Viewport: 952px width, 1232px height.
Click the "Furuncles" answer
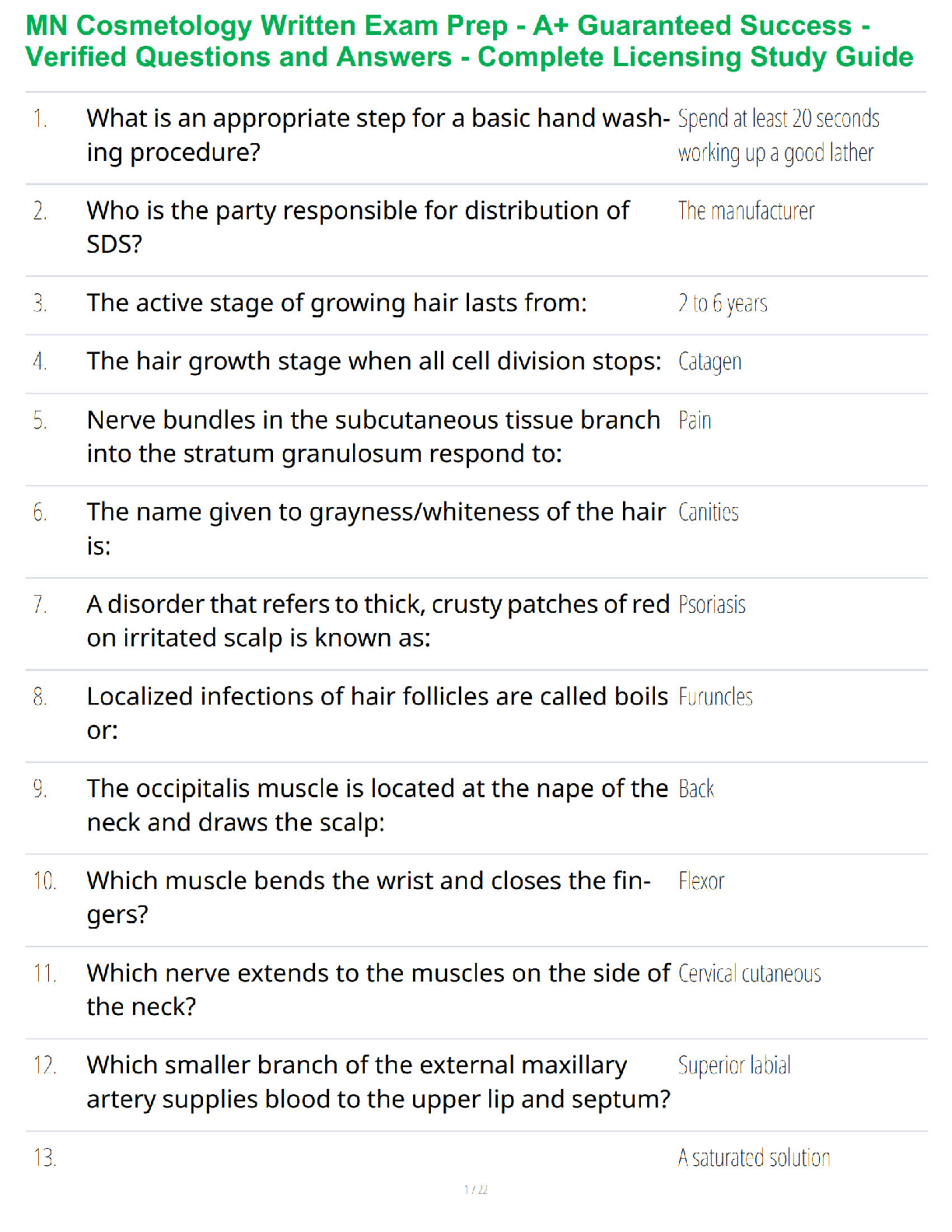pos(716,697)
